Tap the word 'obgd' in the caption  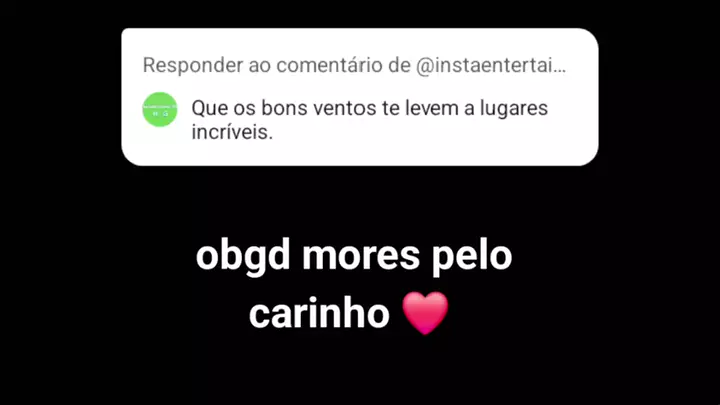click(x=243, y=256)
